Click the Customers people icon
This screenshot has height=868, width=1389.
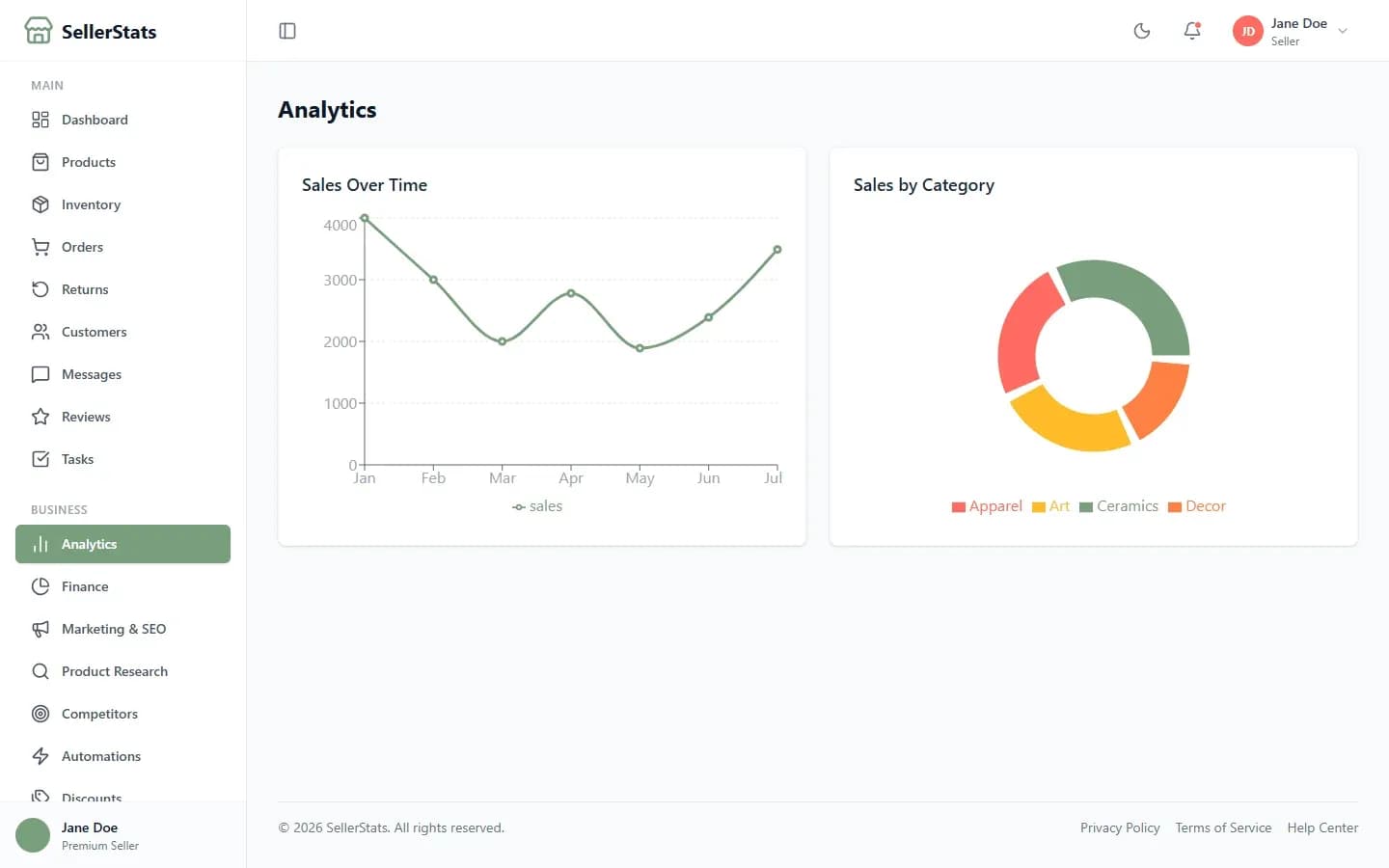[x=41, y=332]
